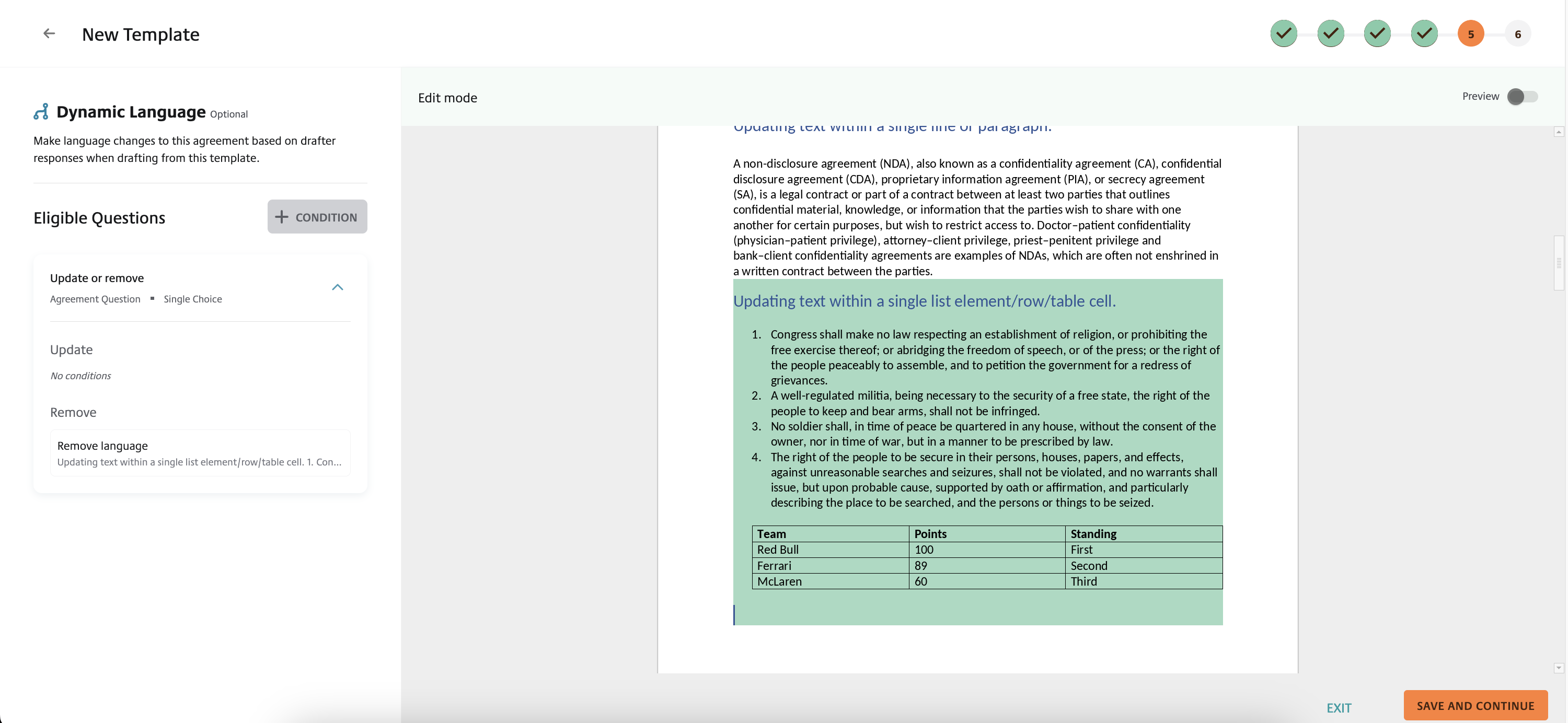Click the 'Second' standing cell
This screenshot has height=723, width=1568.
point(1144,565)
